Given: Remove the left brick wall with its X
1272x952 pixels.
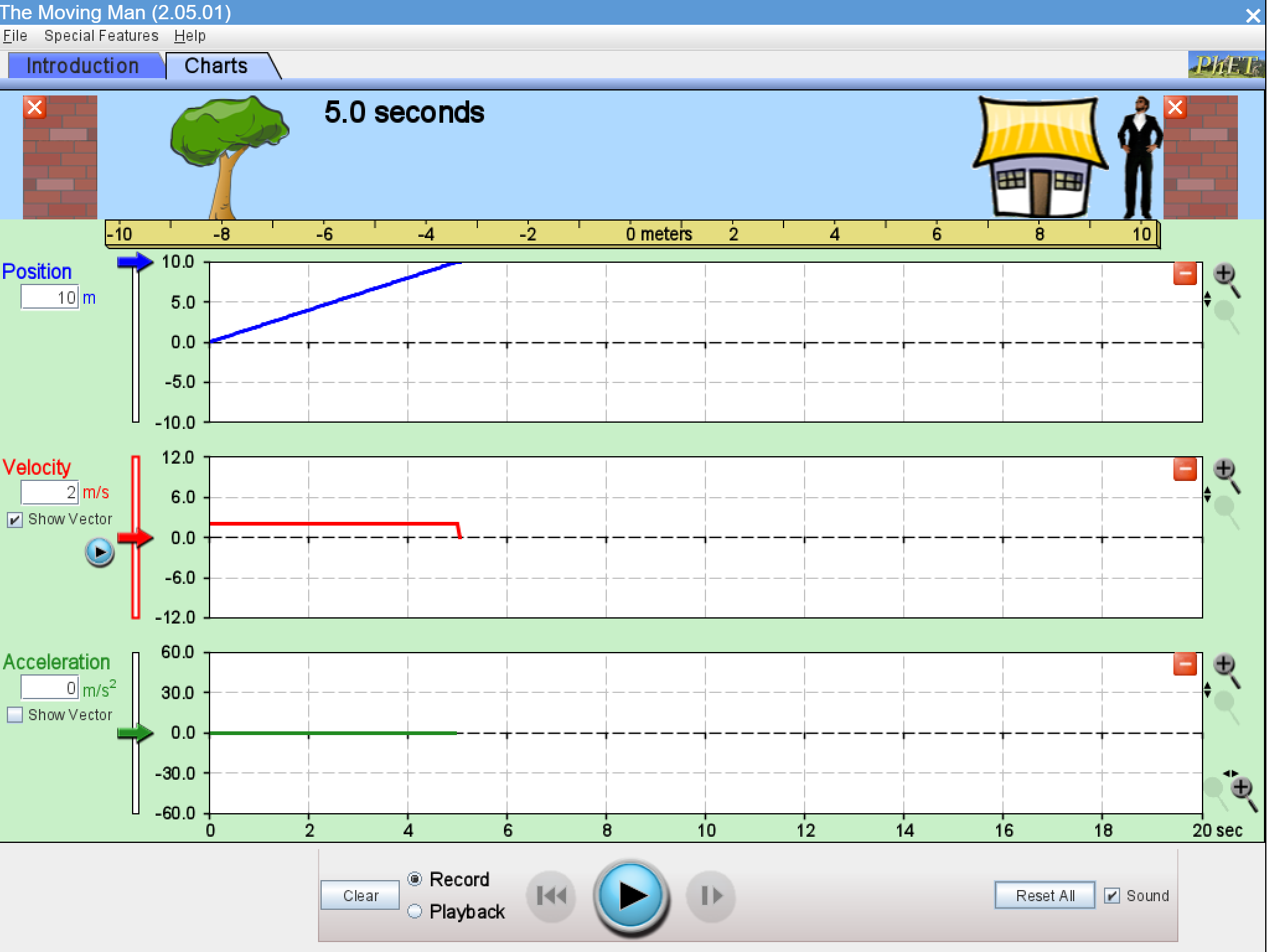Looking at the screenshot, I should pyautogui.click(x=35, y=107).
